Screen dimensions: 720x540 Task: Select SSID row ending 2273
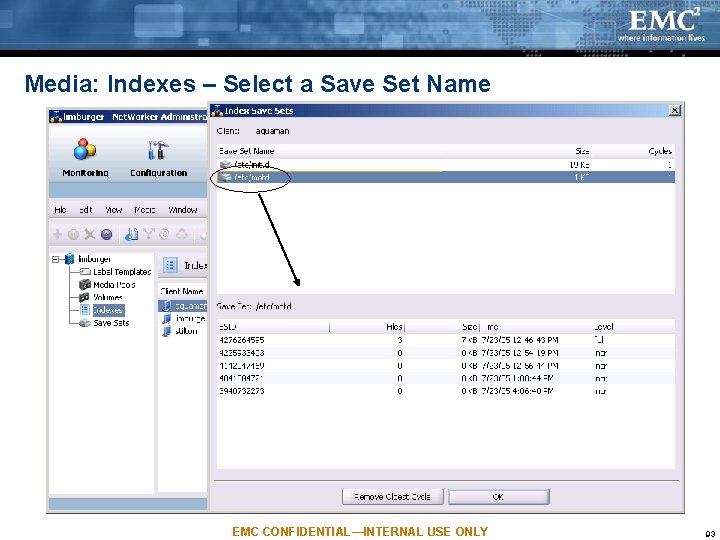point(445,391)
